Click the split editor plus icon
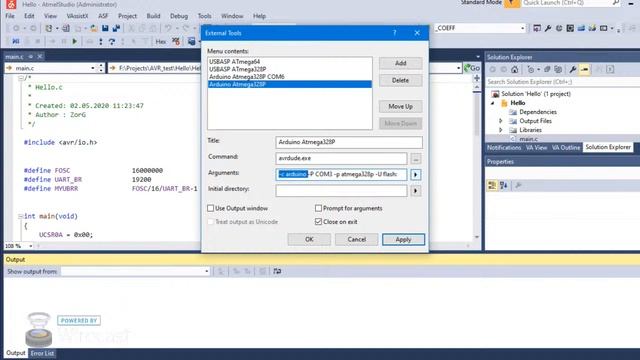 pyautogui.click(x=476, y=78)
